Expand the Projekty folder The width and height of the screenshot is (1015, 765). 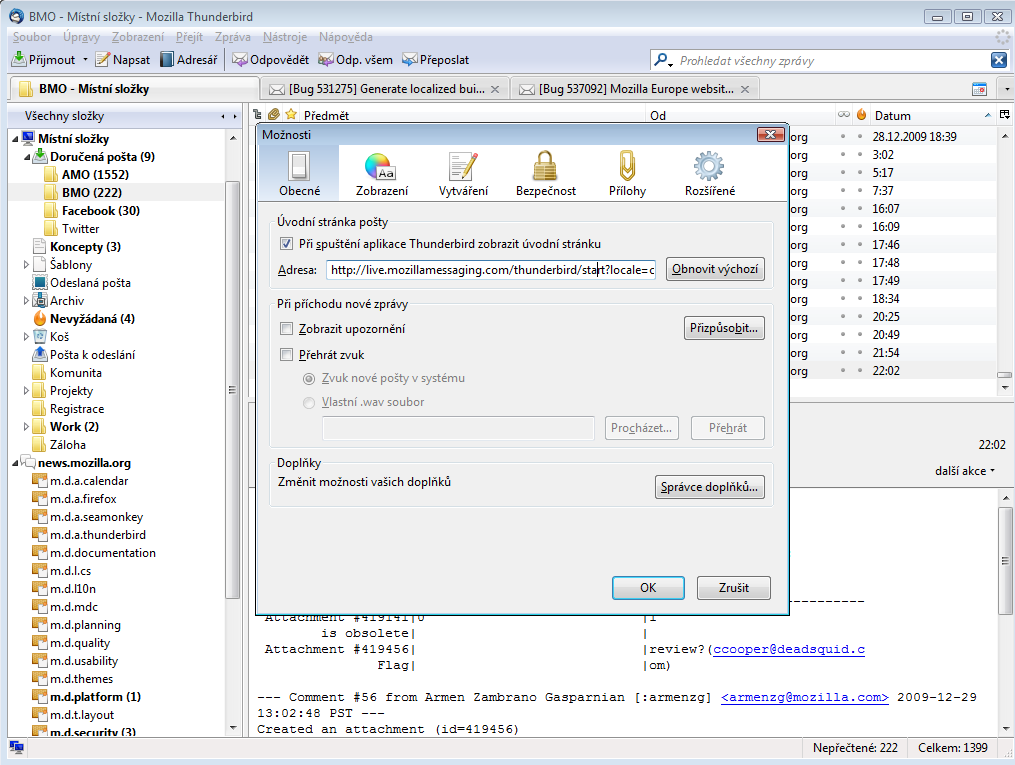click(26, 391)
